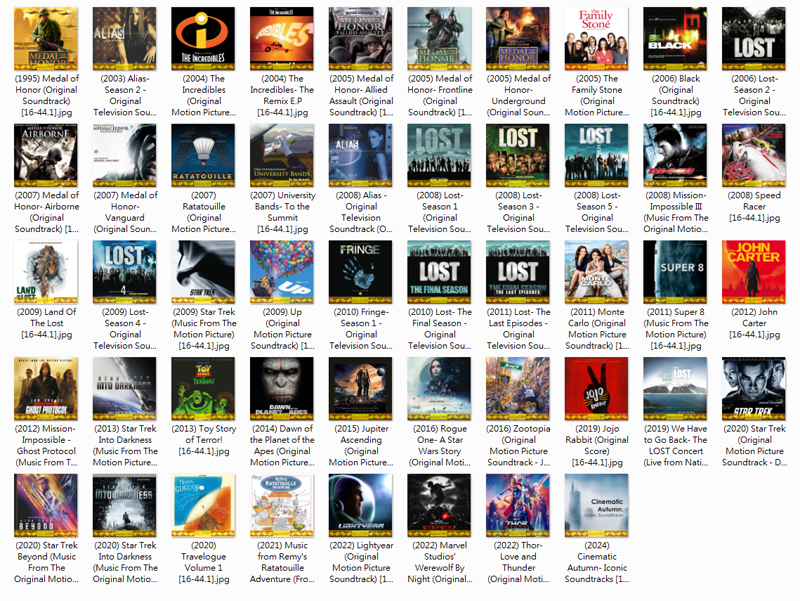Select Medal of Honor Allied Assault cover
This screenshot has height=601, width=800.
click(x=361, y=39)
